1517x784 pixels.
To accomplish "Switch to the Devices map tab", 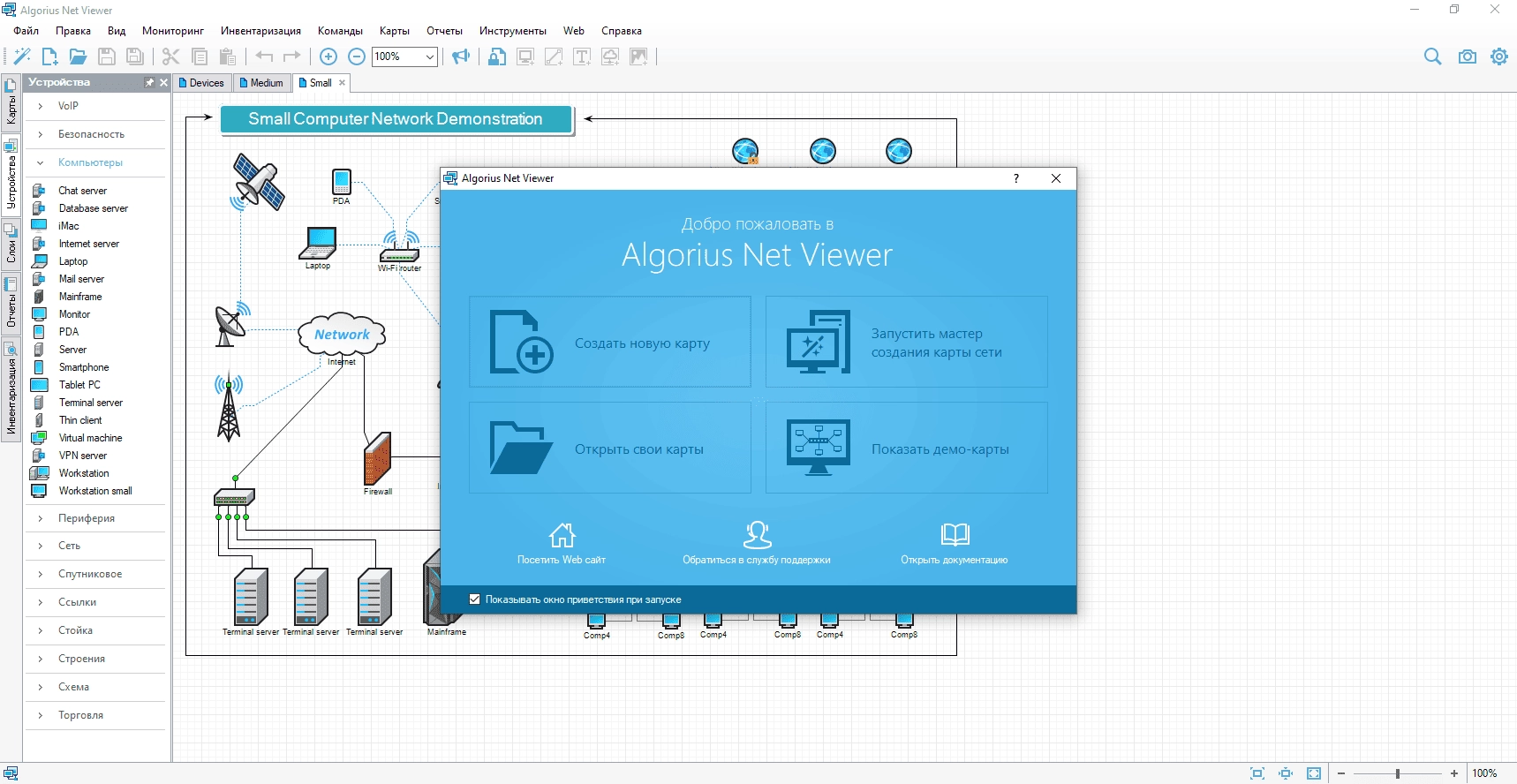I will (202, 83).
